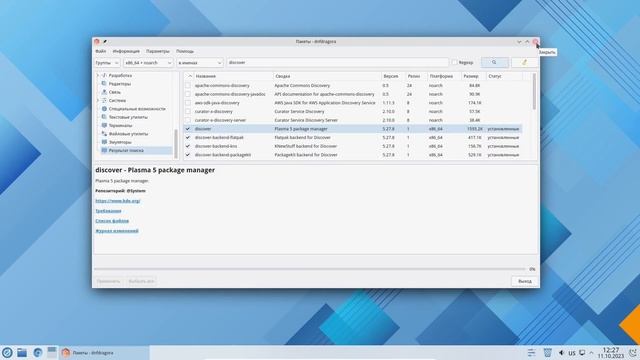640x360 pixels.
Task: Select the Специальные возможности category icon
Action: 104,109
